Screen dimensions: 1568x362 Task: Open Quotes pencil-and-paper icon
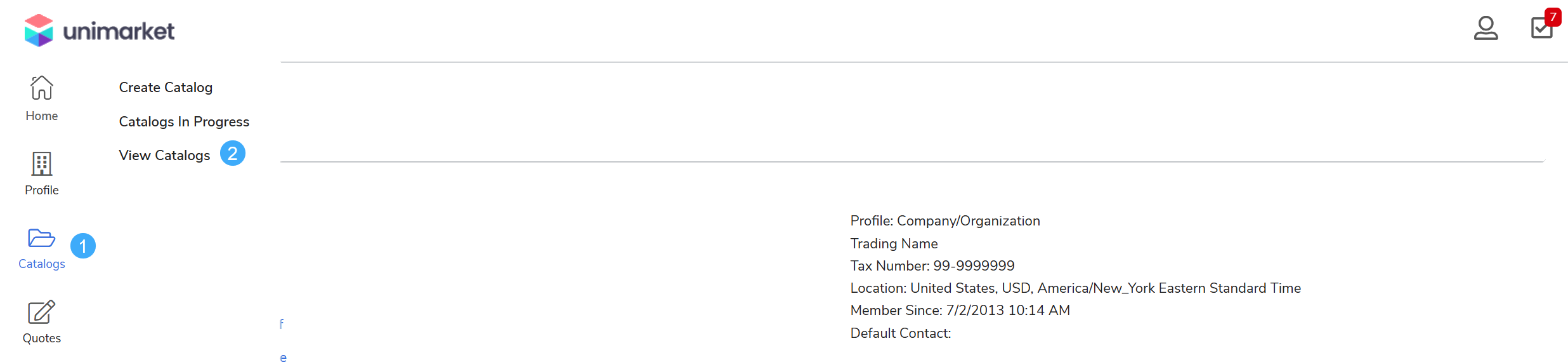pyautogui.click(x=42, y=312)
